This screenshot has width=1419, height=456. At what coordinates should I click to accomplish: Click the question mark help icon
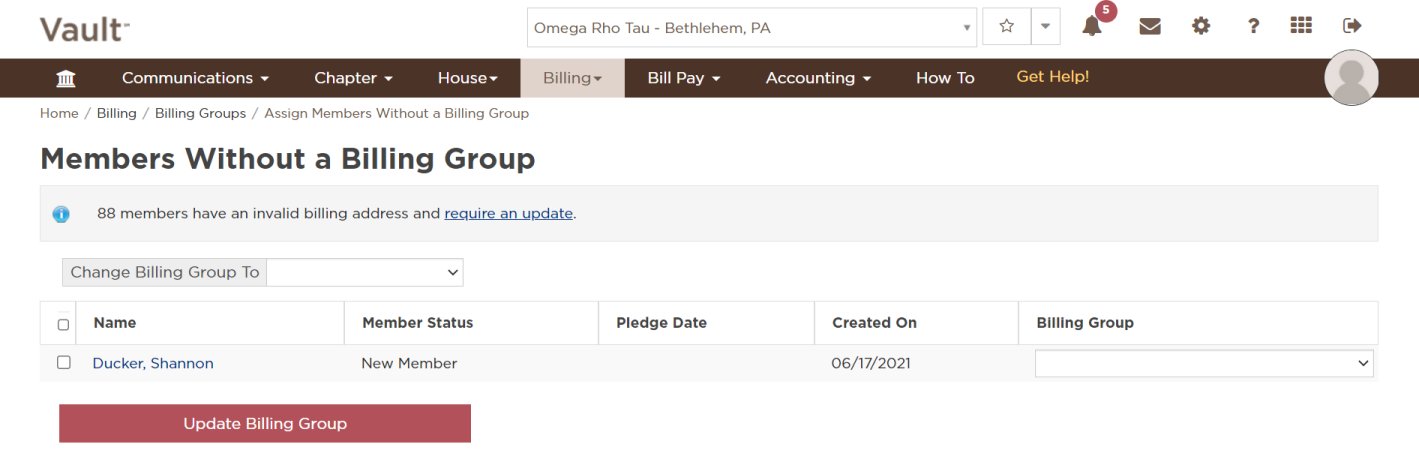(1253, 27)
